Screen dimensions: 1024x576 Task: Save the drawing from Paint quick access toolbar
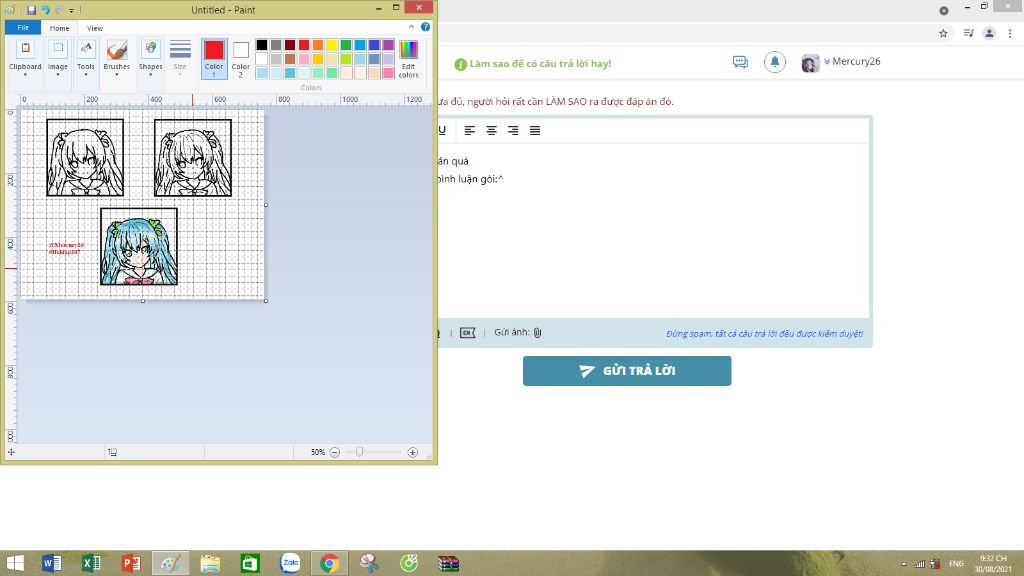point(31,10)
